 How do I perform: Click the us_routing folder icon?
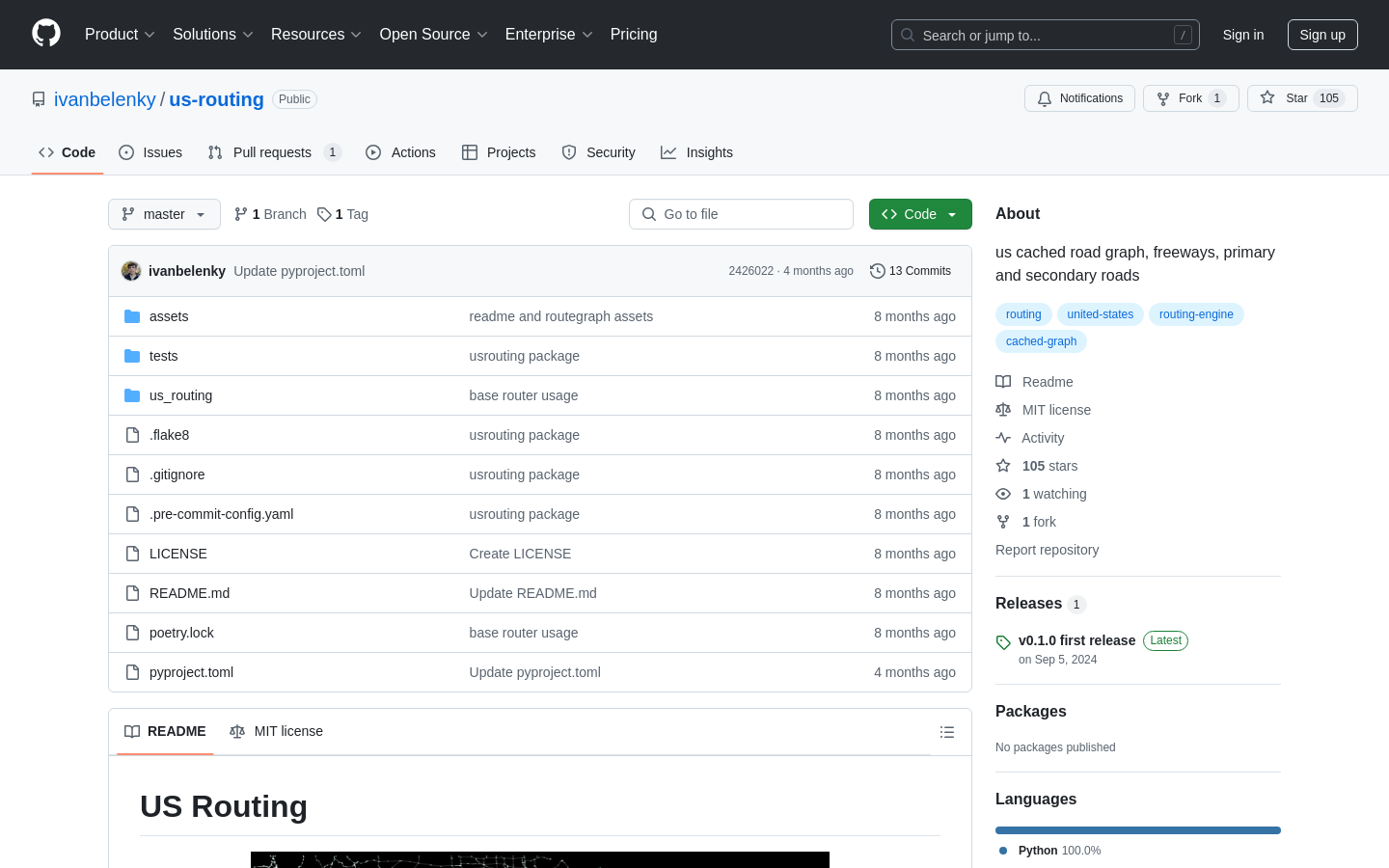(132, 395)
